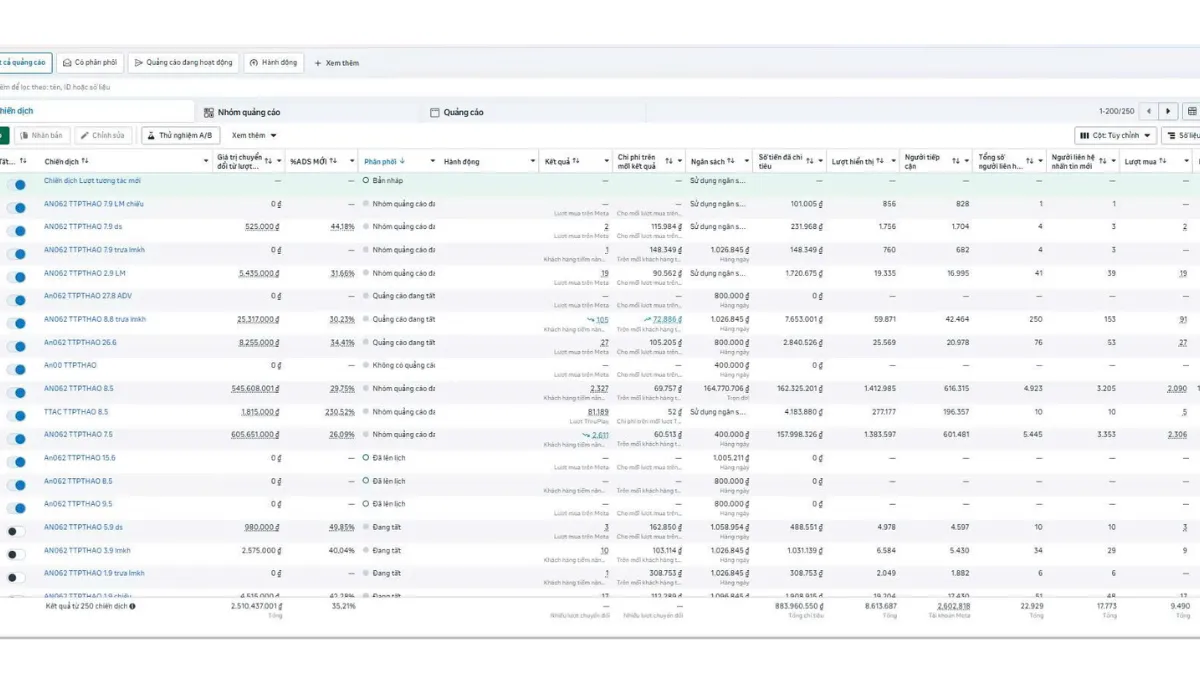
Task: Toggle campaign AN062 TTPTHAO 7.9 ds
Action: pos(16,231)
